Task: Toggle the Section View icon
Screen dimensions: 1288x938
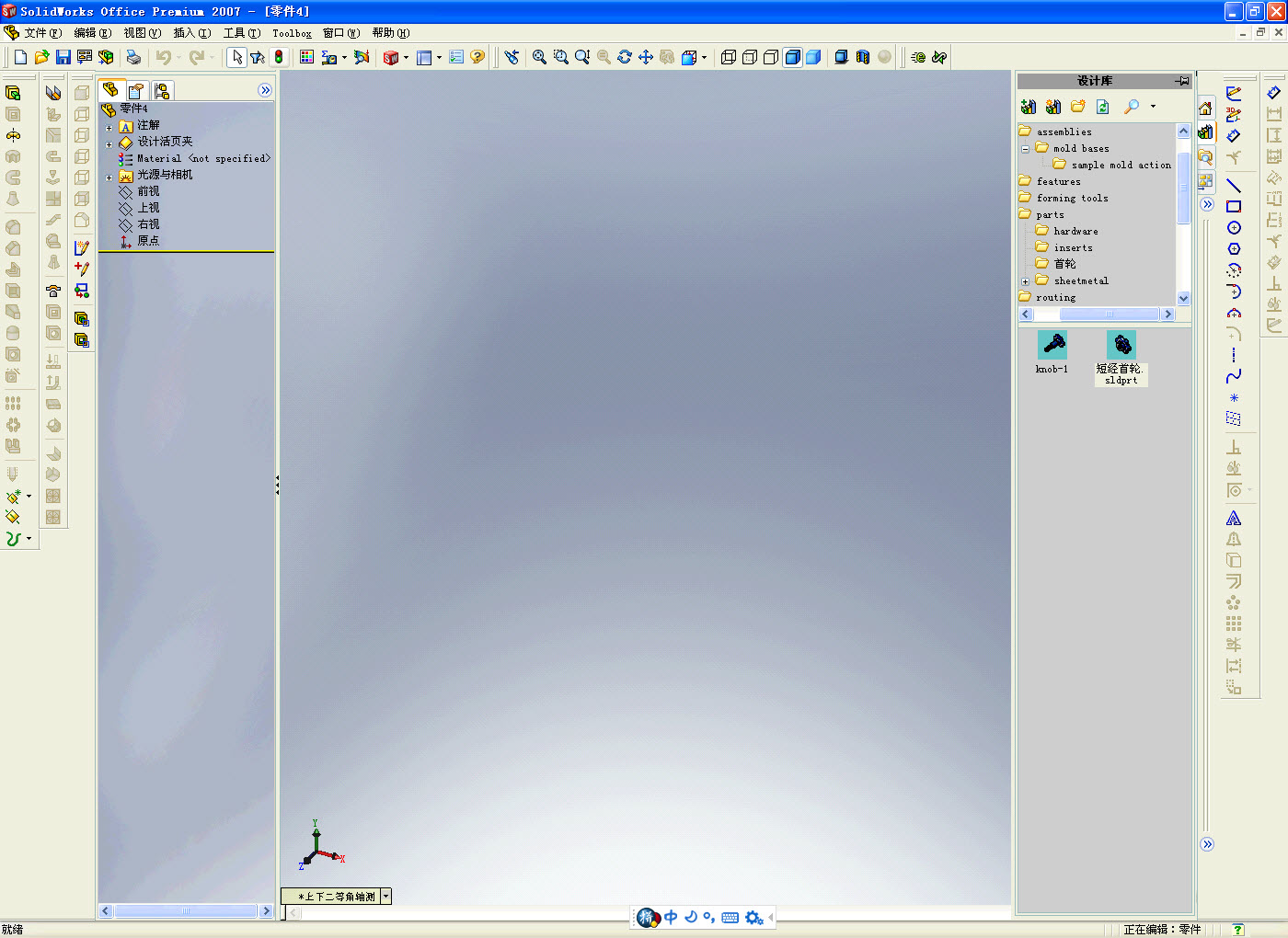Action: click(863, 57)
